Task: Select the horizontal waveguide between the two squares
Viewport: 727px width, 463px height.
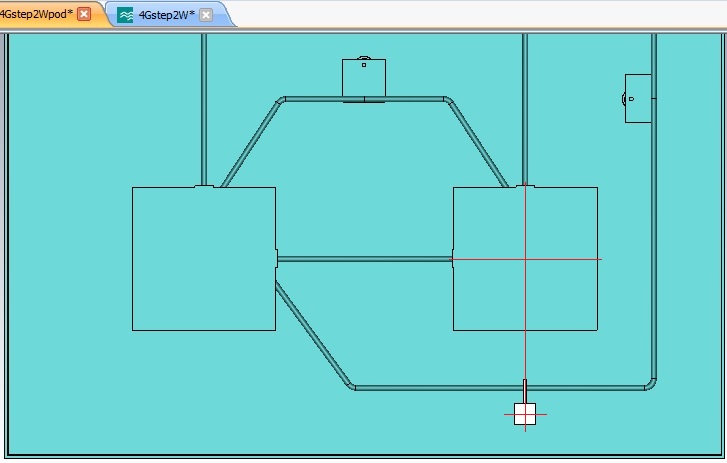Action: pyautogui.click(x=364, y=259)
